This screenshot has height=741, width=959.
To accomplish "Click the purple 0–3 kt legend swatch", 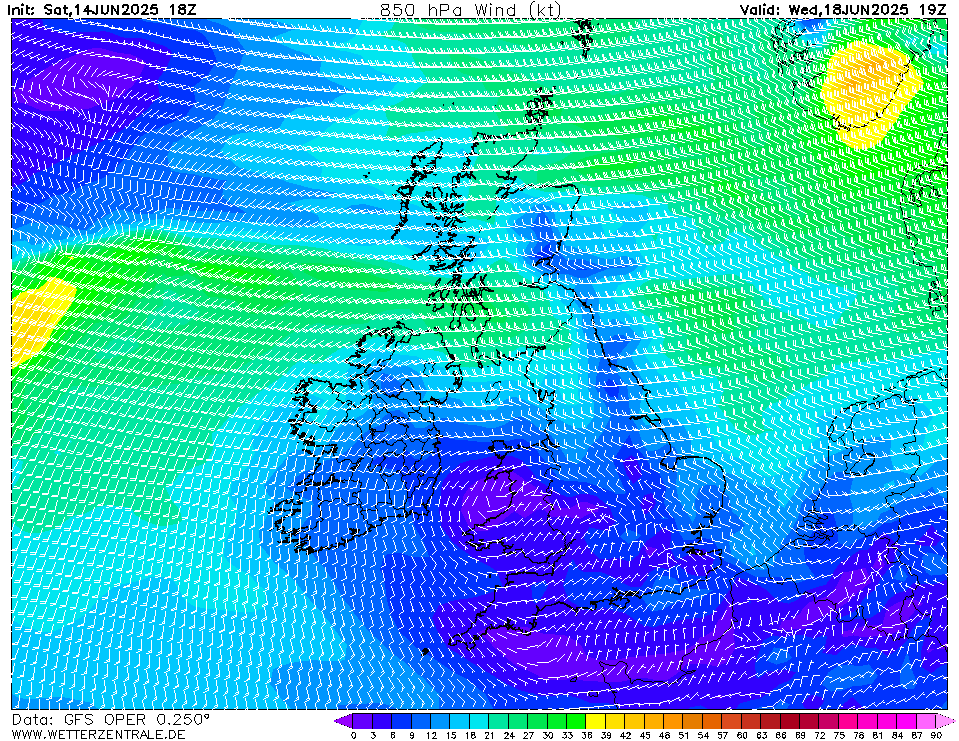I will [x=363, y=721].
